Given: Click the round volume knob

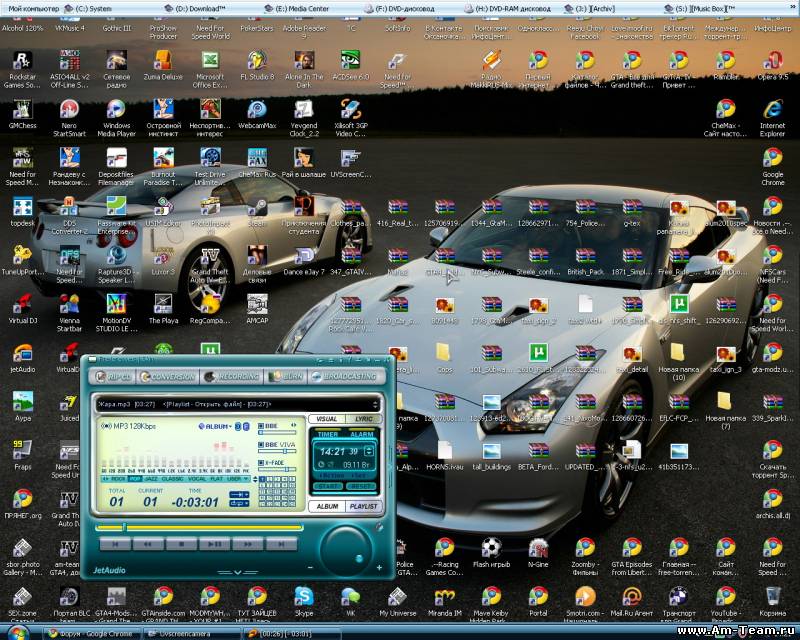Looking at the screenshot, I should [345, 550].
